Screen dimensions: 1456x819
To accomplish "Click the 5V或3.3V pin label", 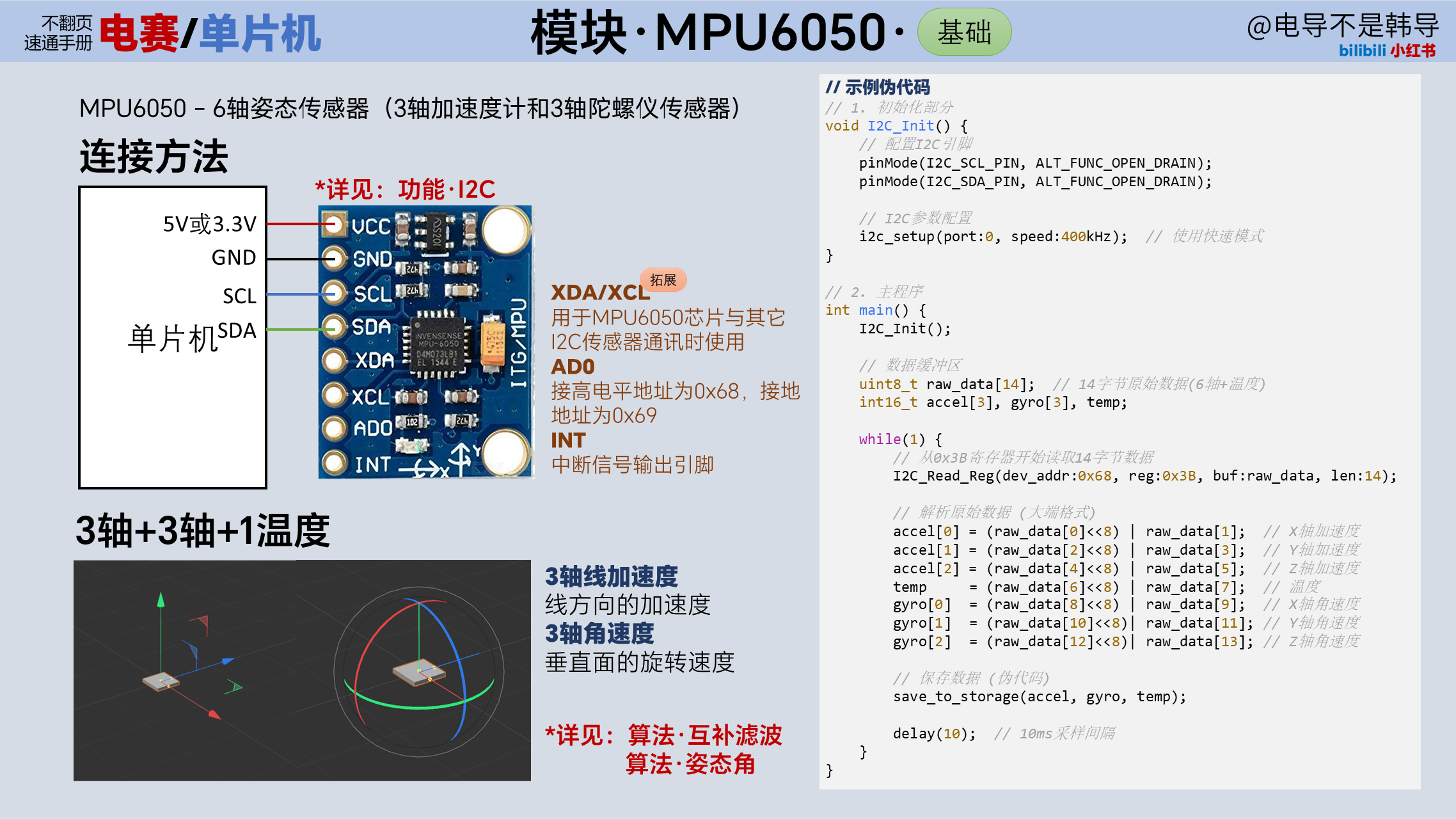I will pyautogui.click(x=210, y=224).
